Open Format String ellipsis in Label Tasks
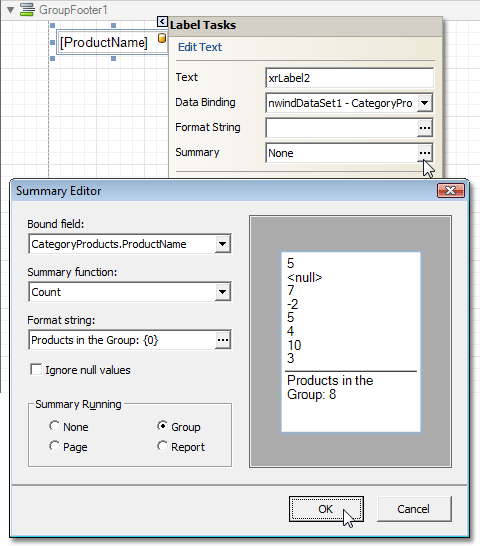The height and width of the screenshot is (546, 480). click(425, 128)
